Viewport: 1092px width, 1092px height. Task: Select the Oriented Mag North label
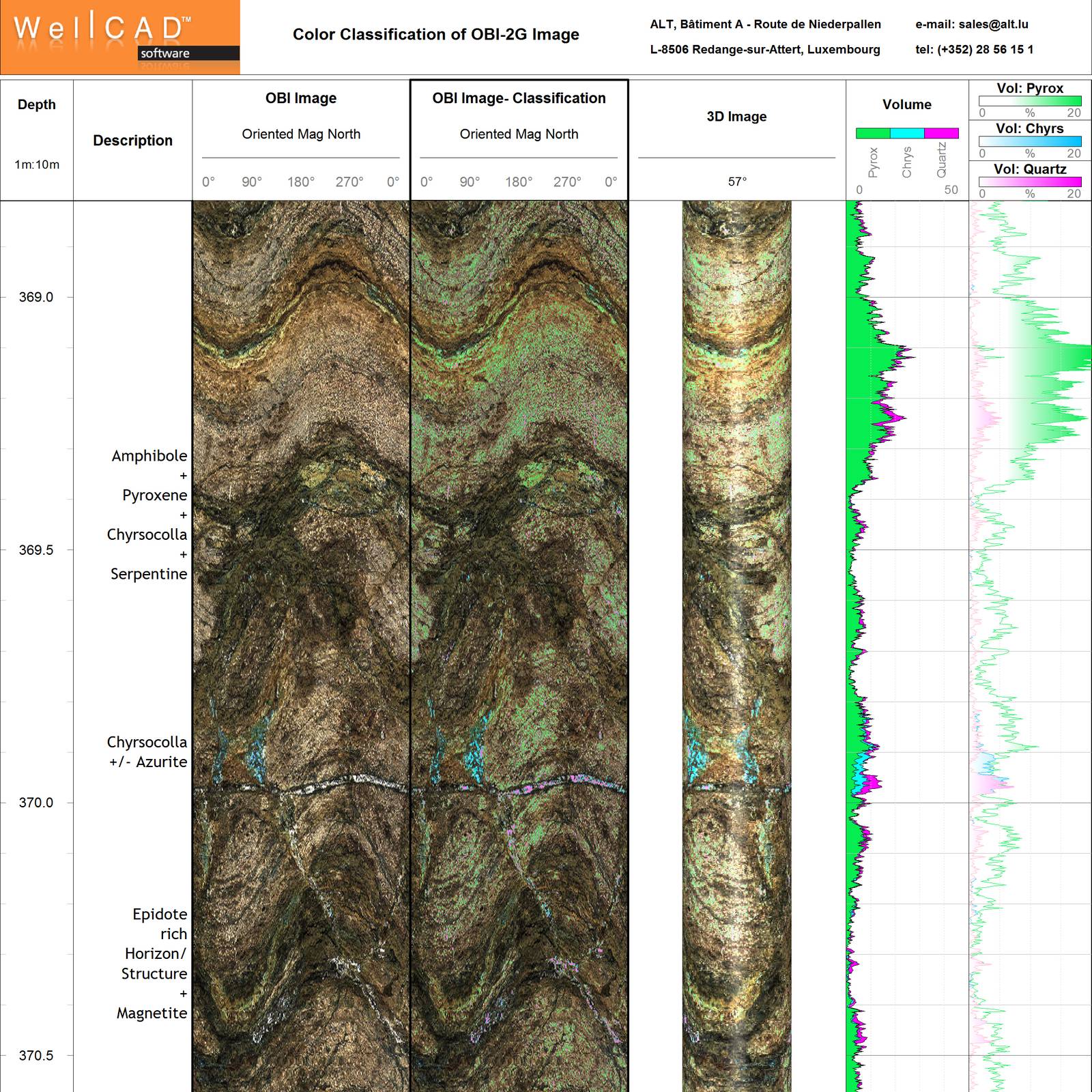(x=300, y=134)
